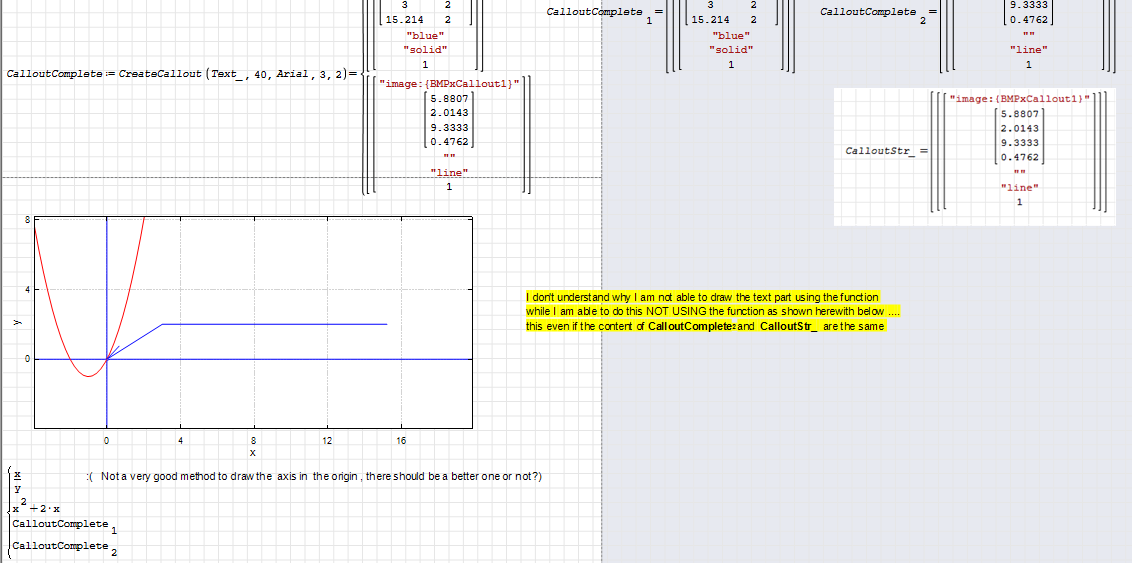Select the yellow highlighted text note
This screenshot has height=563, width=1132.
[705, 312]
